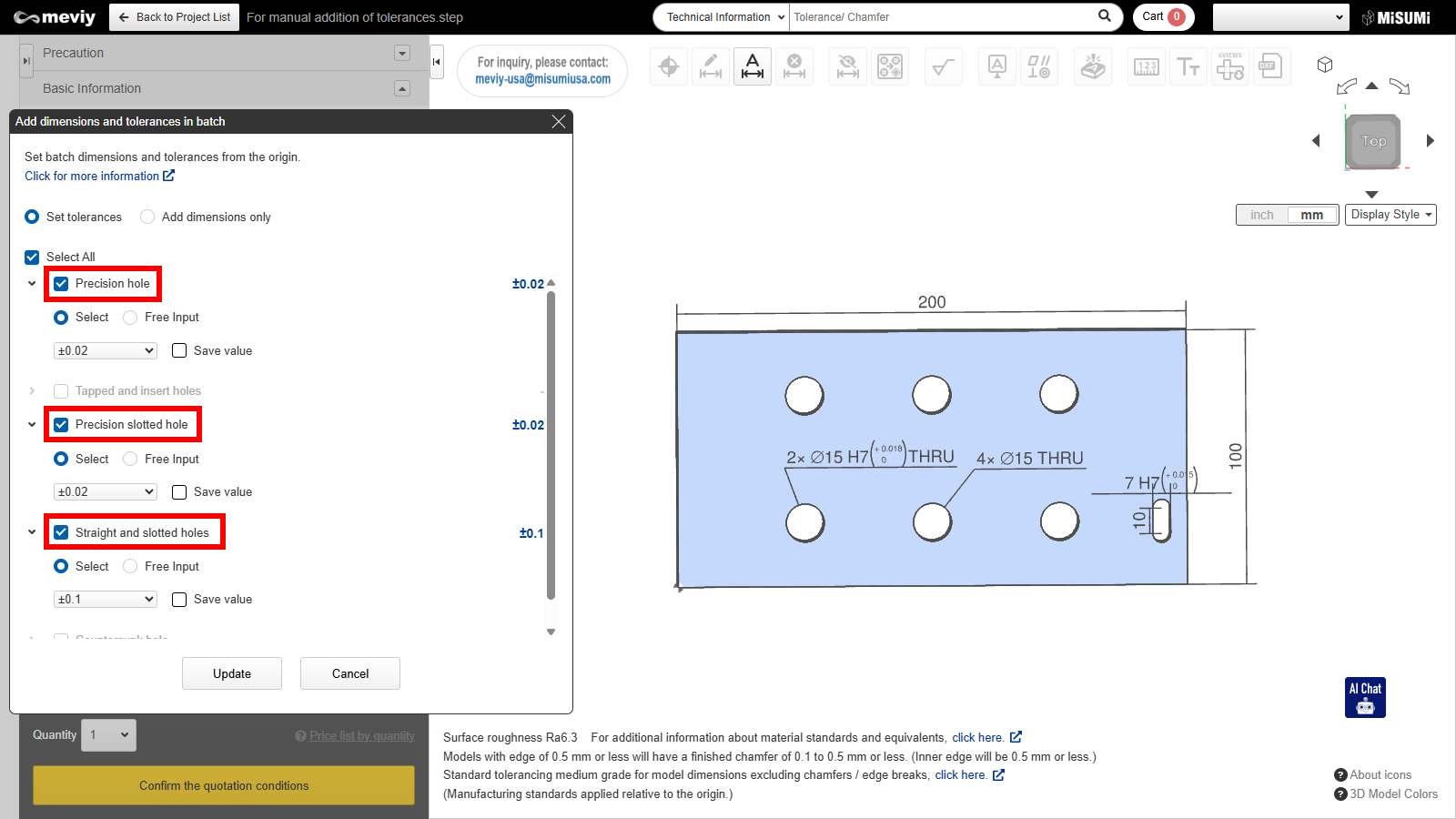The image size is (1456, 819).
Task: Open the surface roughness checkmark tool
Action: click(944, 66)
